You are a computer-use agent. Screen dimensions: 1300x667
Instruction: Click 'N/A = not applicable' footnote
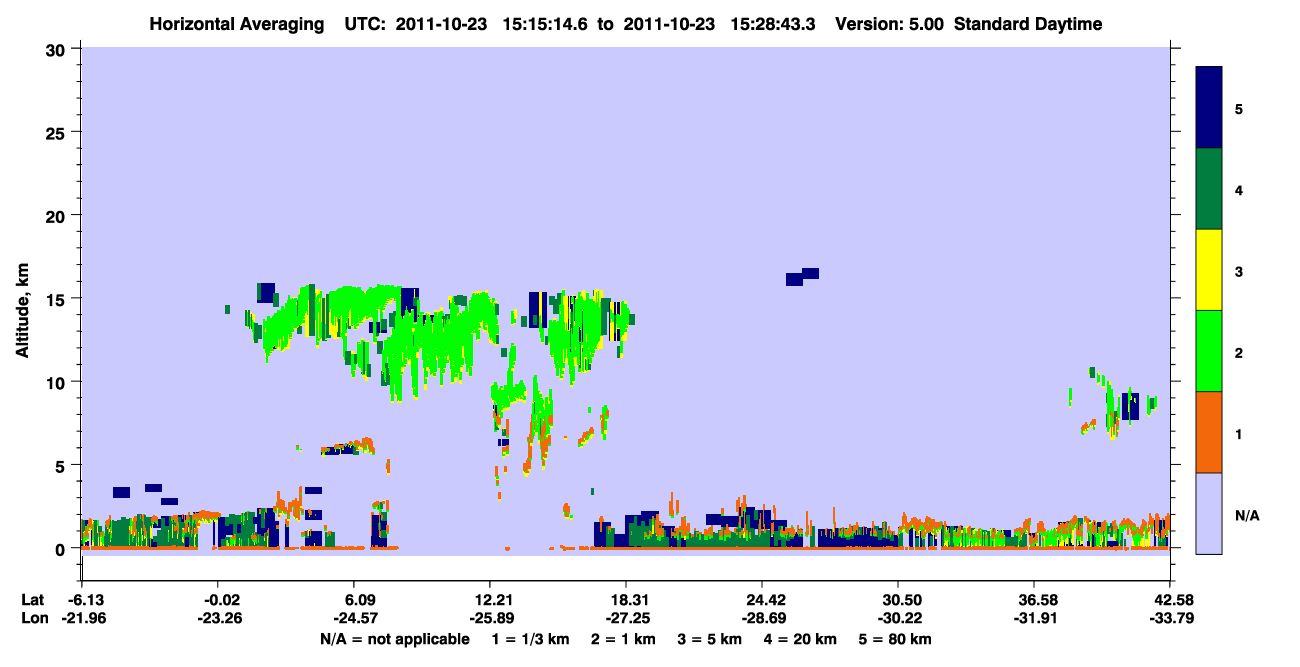coord(395,639)
